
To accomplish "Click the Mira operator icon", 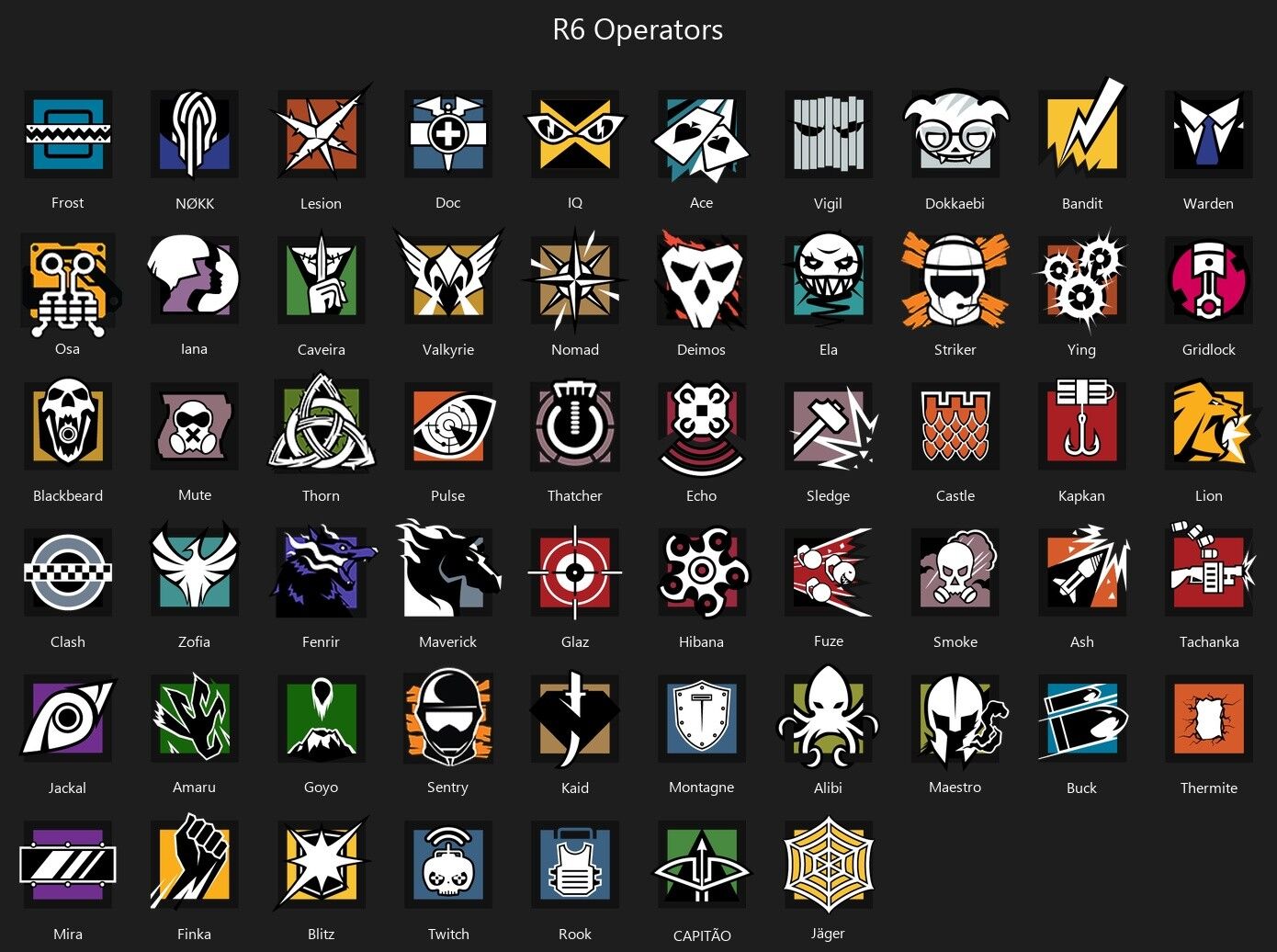I will (x=68, y=865).
